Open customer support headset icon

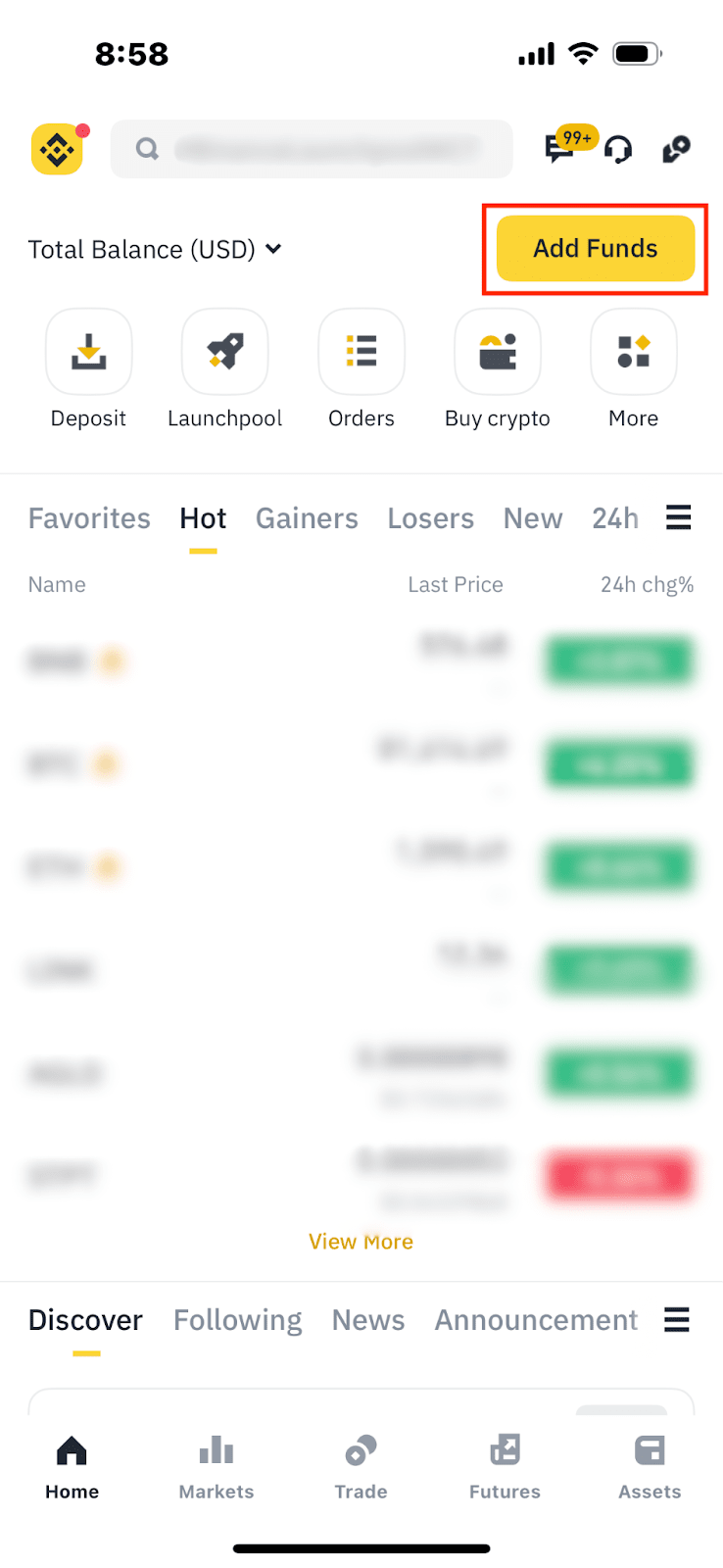(618, 150)
